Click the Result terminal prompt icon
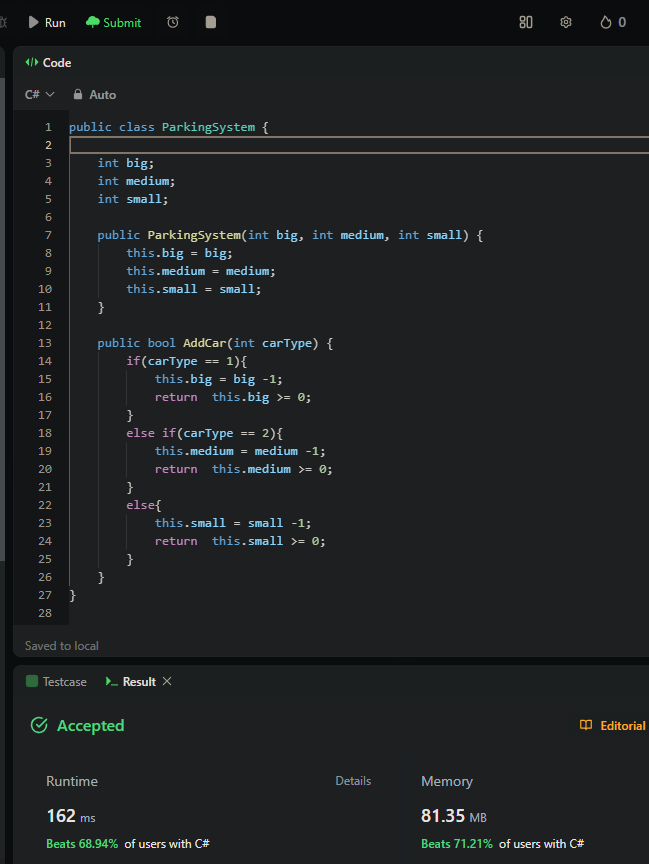The height and width of the screenshot is (864, 649). [111, 682]
